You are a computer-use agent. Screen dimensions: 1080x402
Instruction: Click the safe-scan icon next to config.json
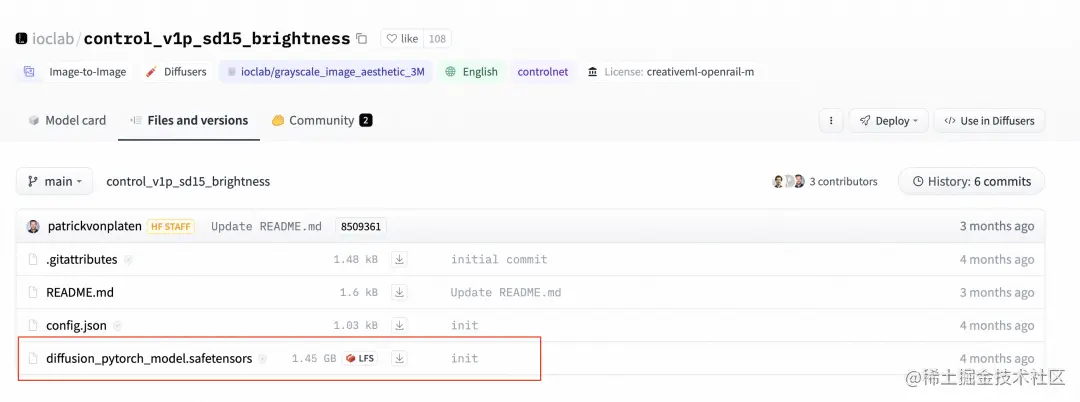[x=117, y=326]
